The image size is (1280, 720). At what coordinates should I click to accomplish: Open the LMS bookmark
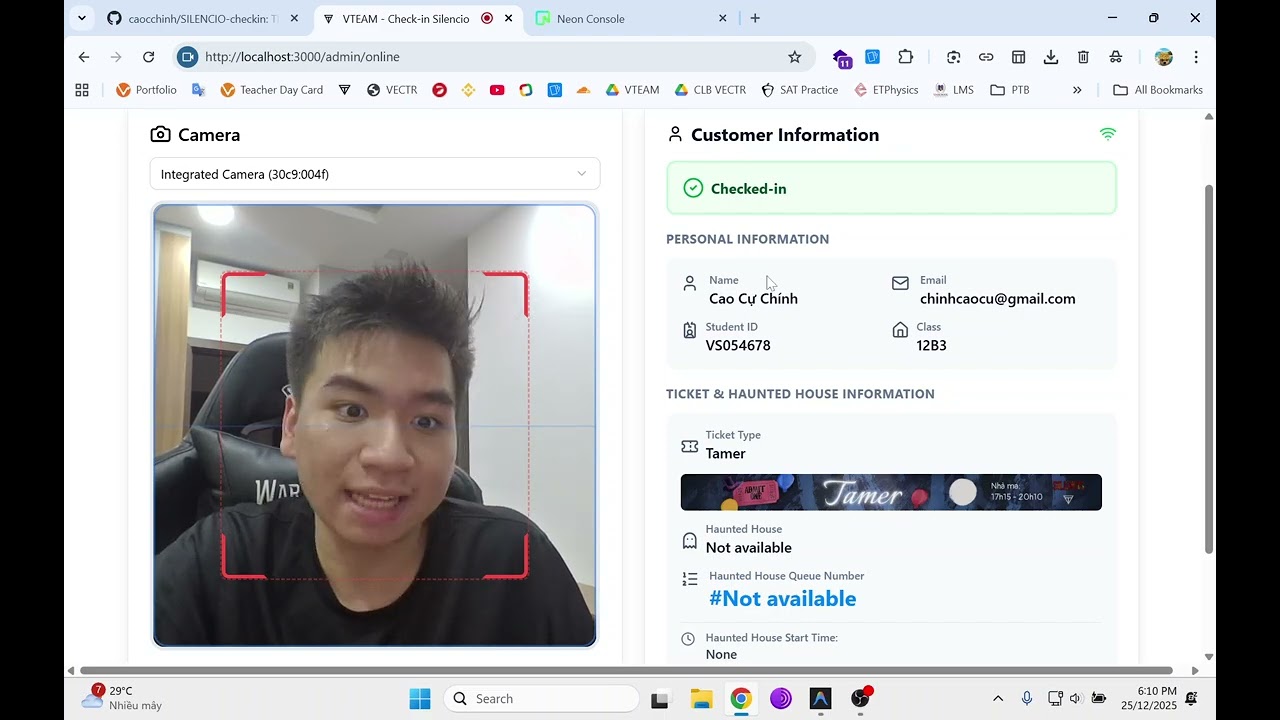pyautogui.click(x=954, y=90)
